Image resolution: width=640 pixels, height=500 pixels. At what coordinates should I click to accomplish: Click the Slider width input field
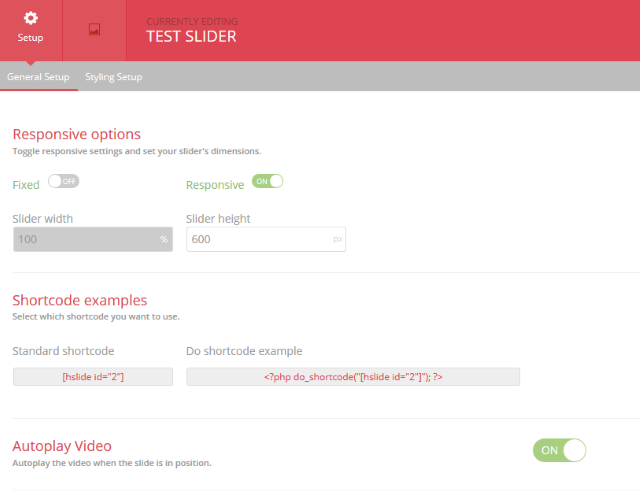pyautogui.click(x=85, y=240)
